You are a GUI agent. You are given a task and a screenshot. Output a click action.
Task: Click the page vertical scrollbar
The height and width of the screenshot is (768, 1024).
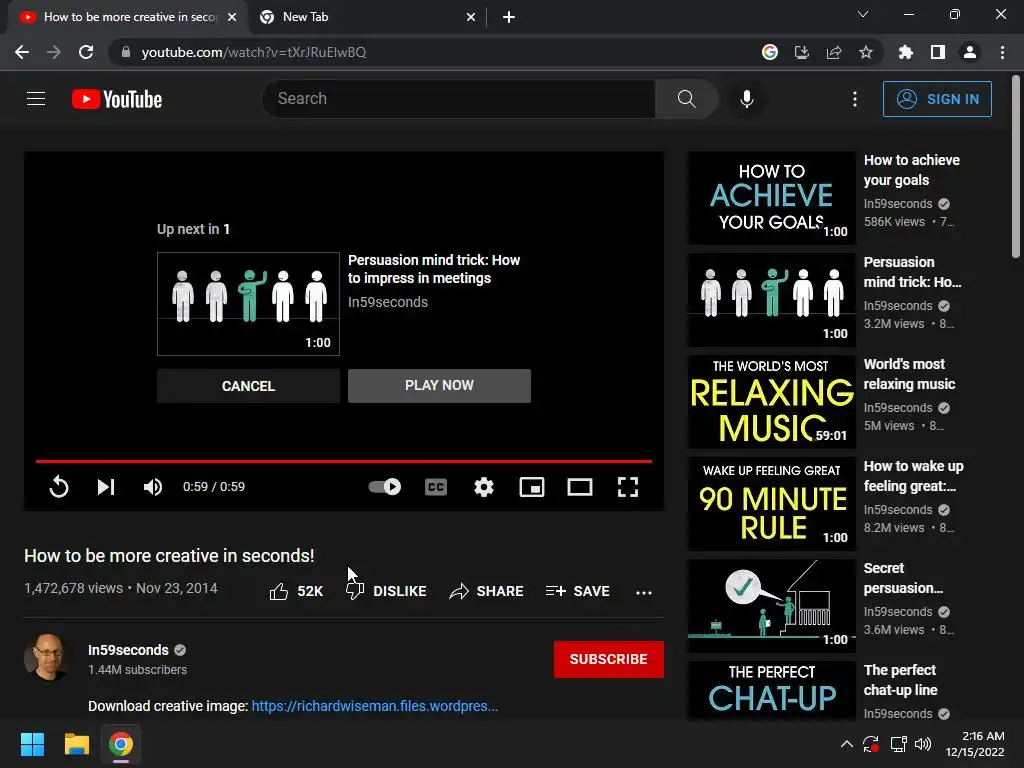point(1016,167)
